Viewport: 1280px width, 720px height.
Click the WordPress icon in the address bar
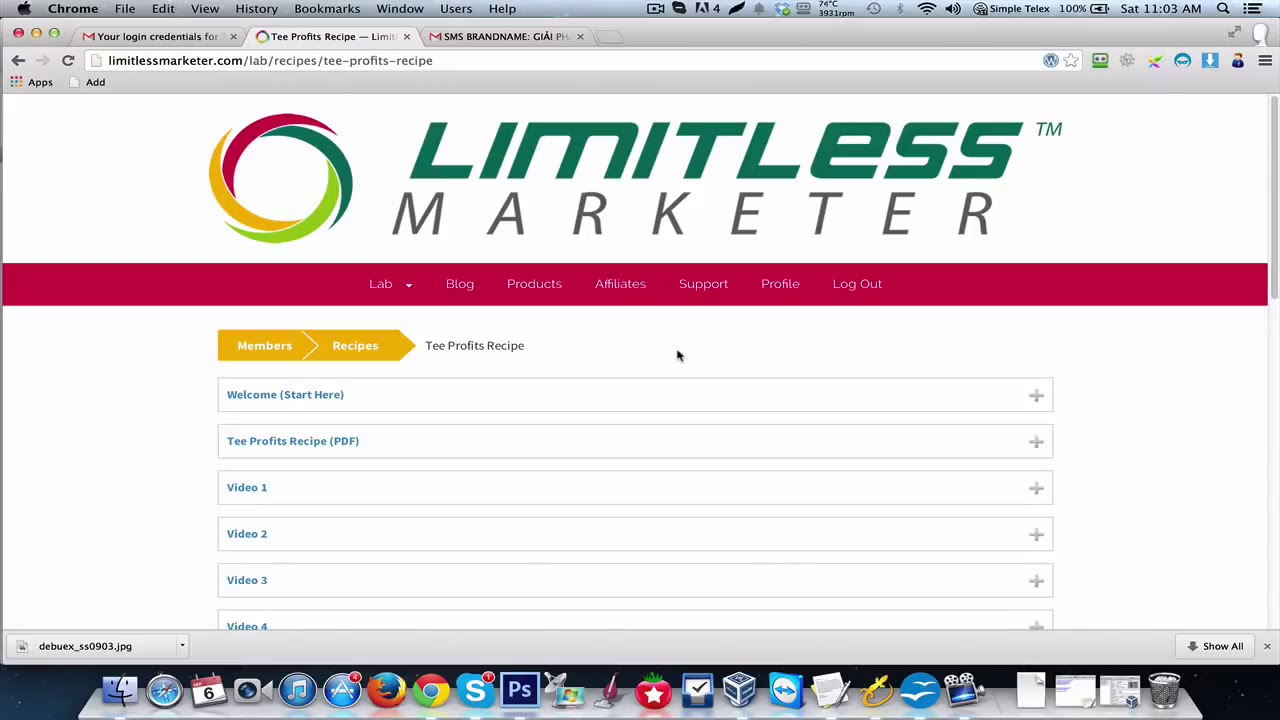coord(1050,61)
